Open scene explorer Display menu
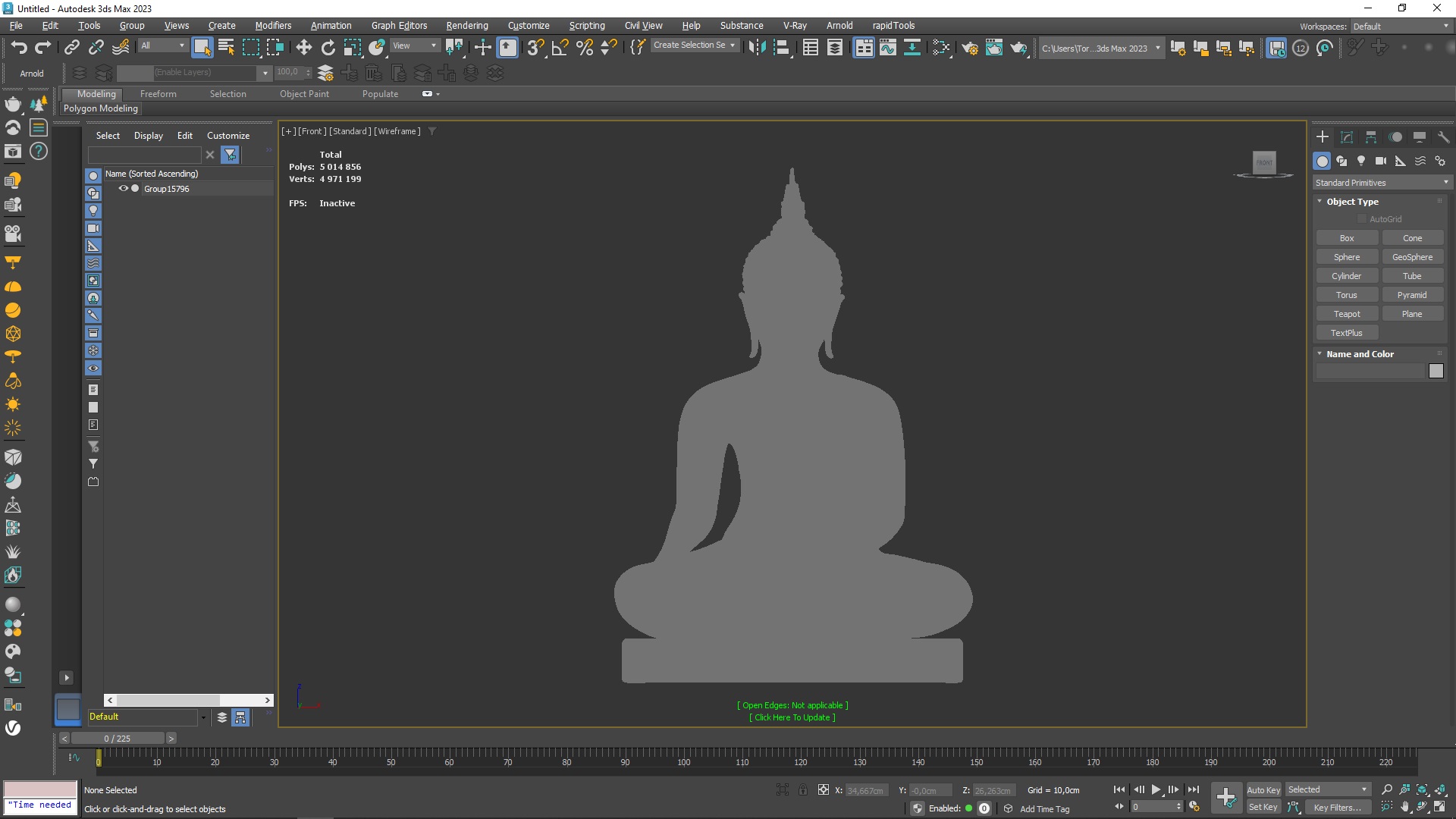Screen dimensions: 1456x819 click(149, 136)
